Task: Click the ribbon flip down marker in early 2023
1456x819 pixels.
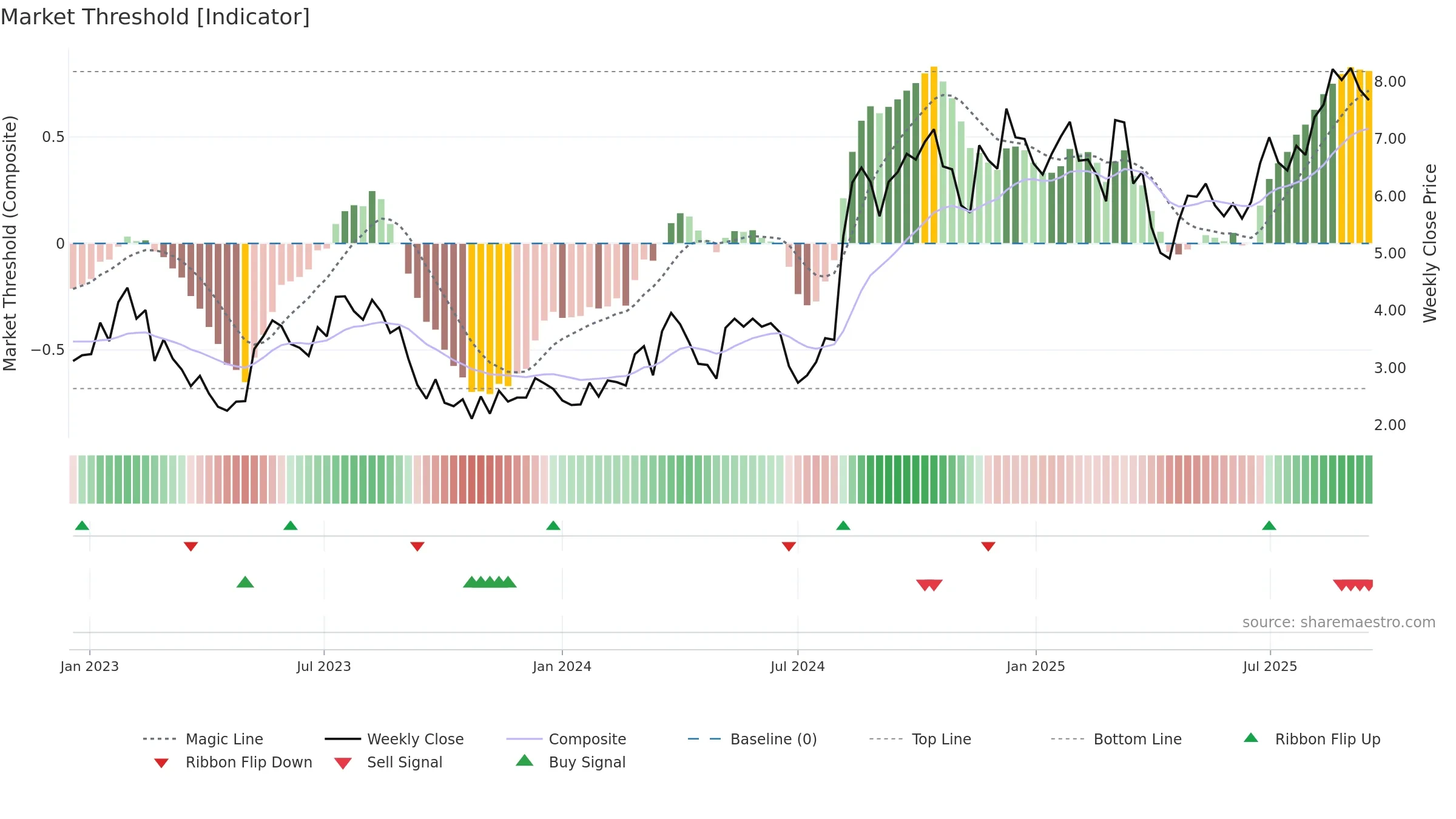Action: tap(191, 547)
